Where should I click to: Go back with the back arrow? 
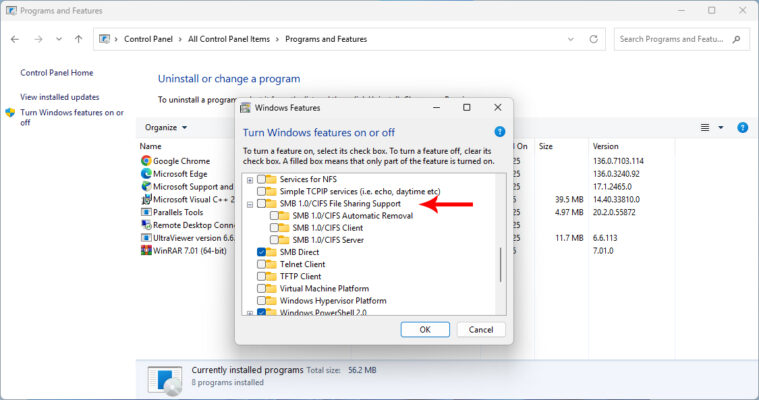click(15, 39)
